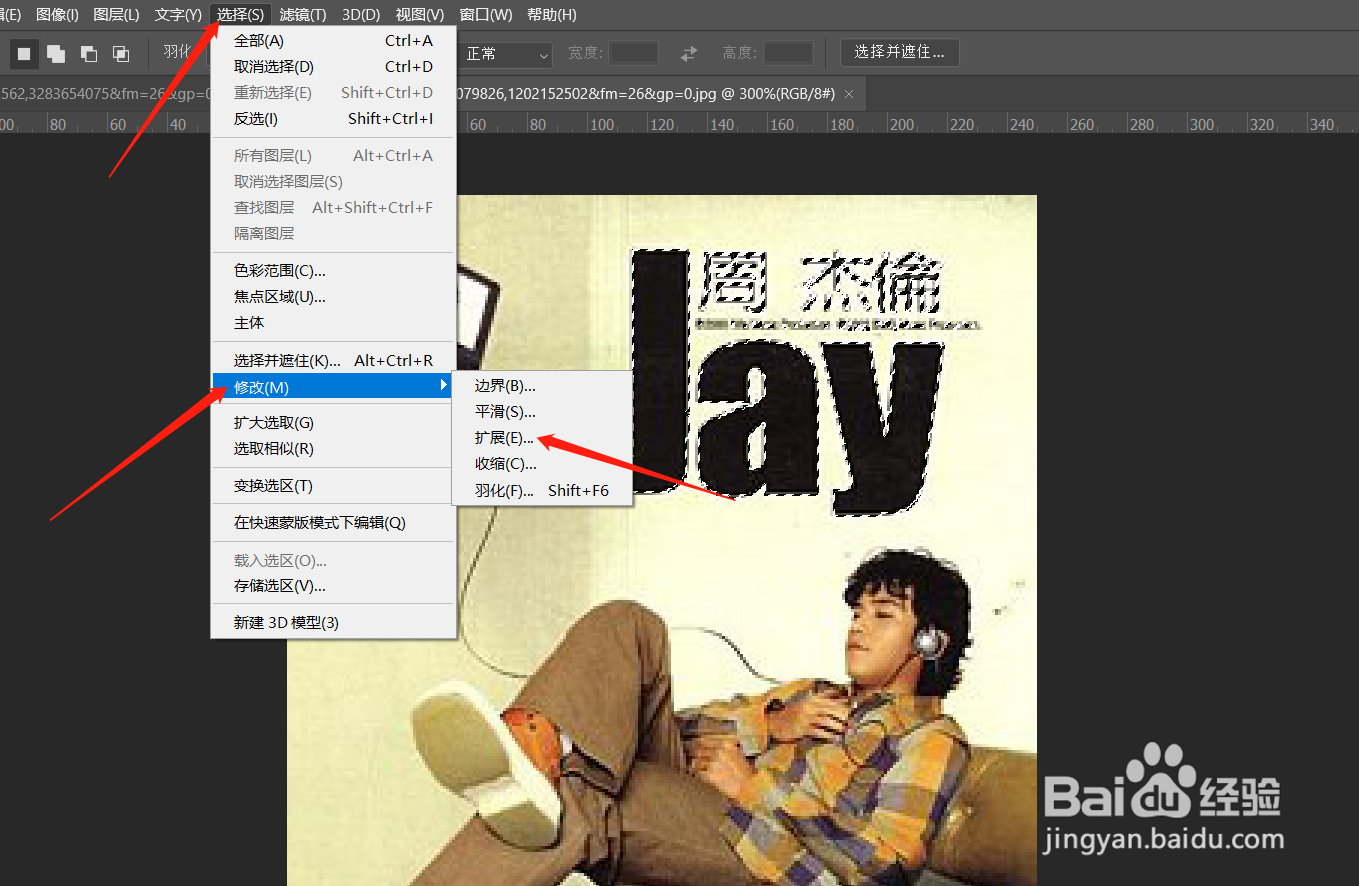Choose 扩大选取(G) menu entry
This screenshot has width=1359, height=886.
click(x=334, y=423)
